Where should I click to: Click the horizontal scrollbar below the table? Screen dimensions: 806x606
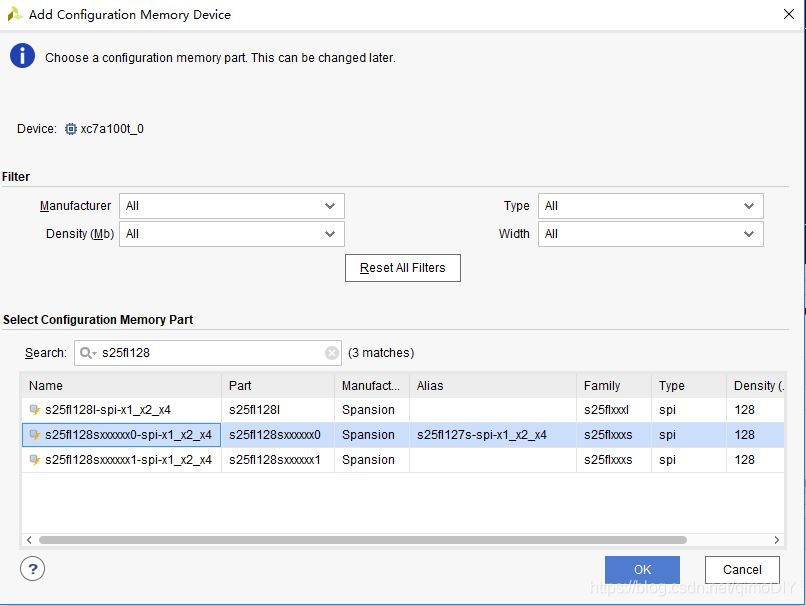(x=380, y=539)
